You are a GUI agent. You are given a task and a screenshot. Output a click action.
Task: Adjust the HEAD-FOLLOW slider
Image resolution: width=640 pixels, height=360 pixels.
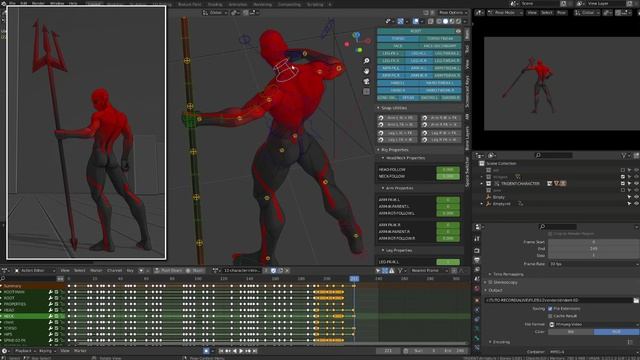tap(448, 169)
